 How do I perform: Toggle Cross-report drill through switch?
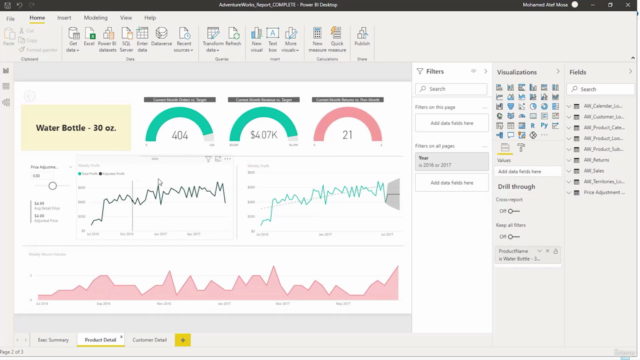pyautogui.click(x=513, y=211)
